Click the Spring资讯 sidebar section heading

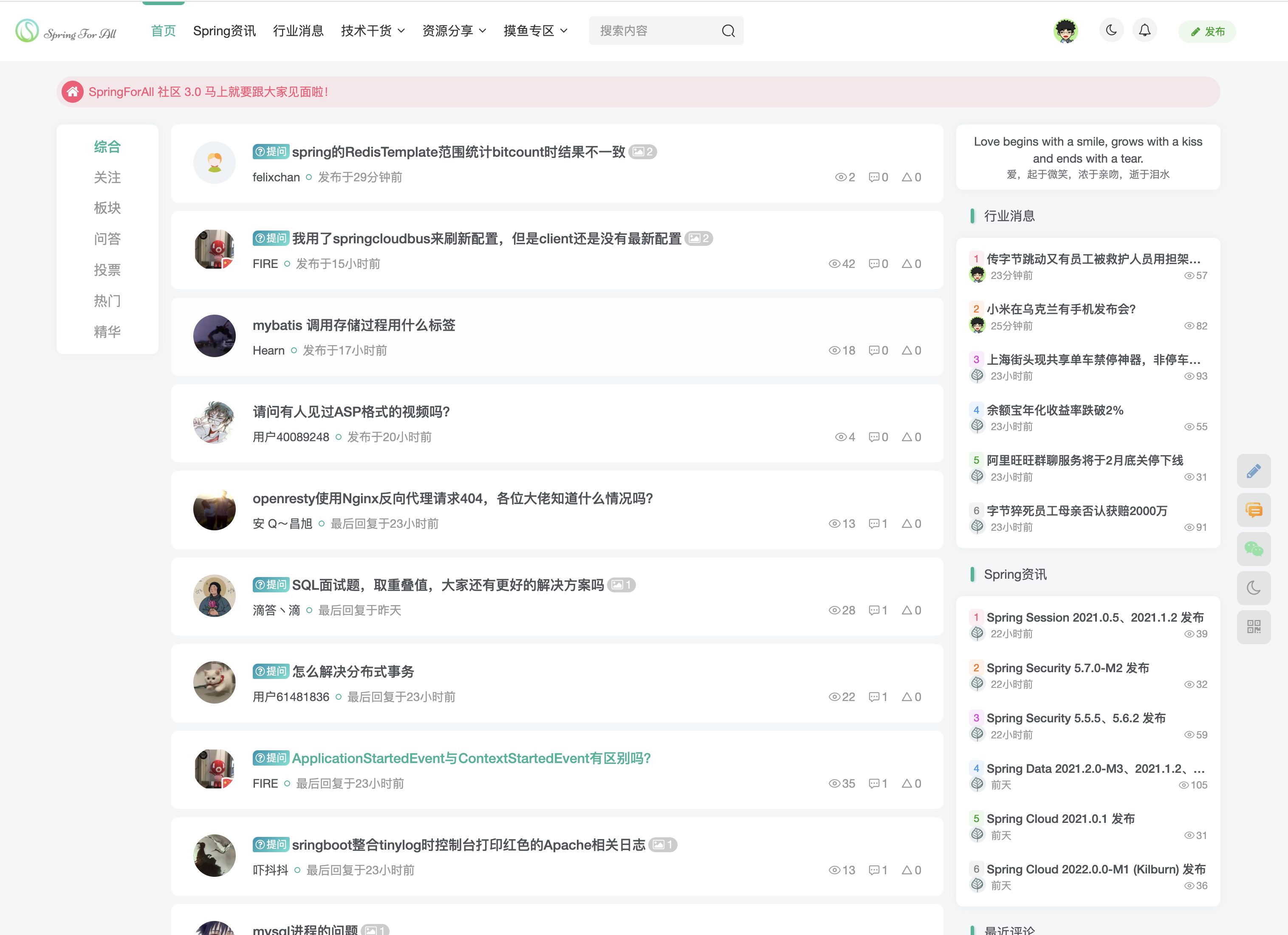click(x=1015, y=575)
